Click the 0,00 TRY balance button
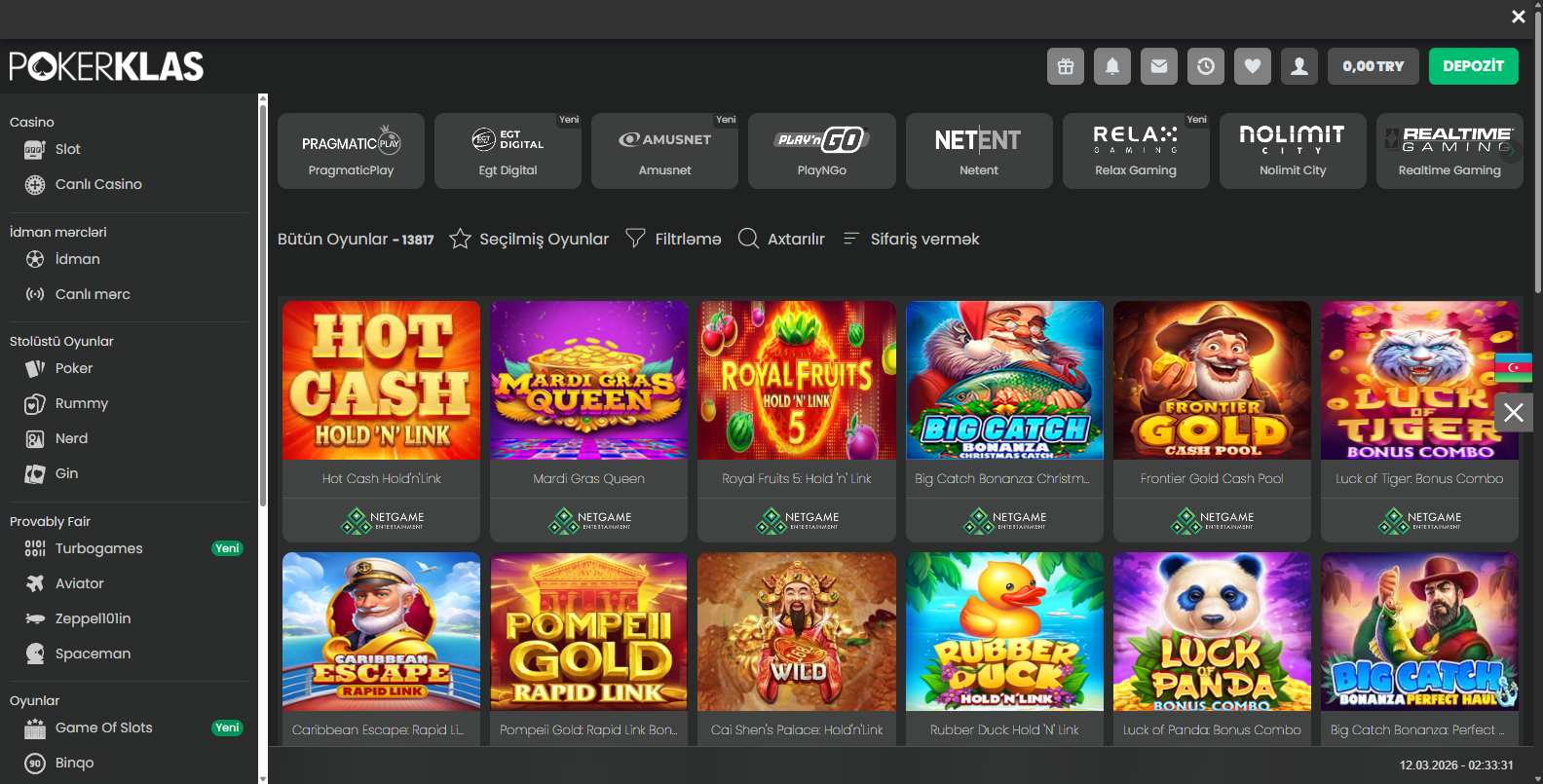The height and width of the screenshot is (784, 1543). tap(1374, 66)
